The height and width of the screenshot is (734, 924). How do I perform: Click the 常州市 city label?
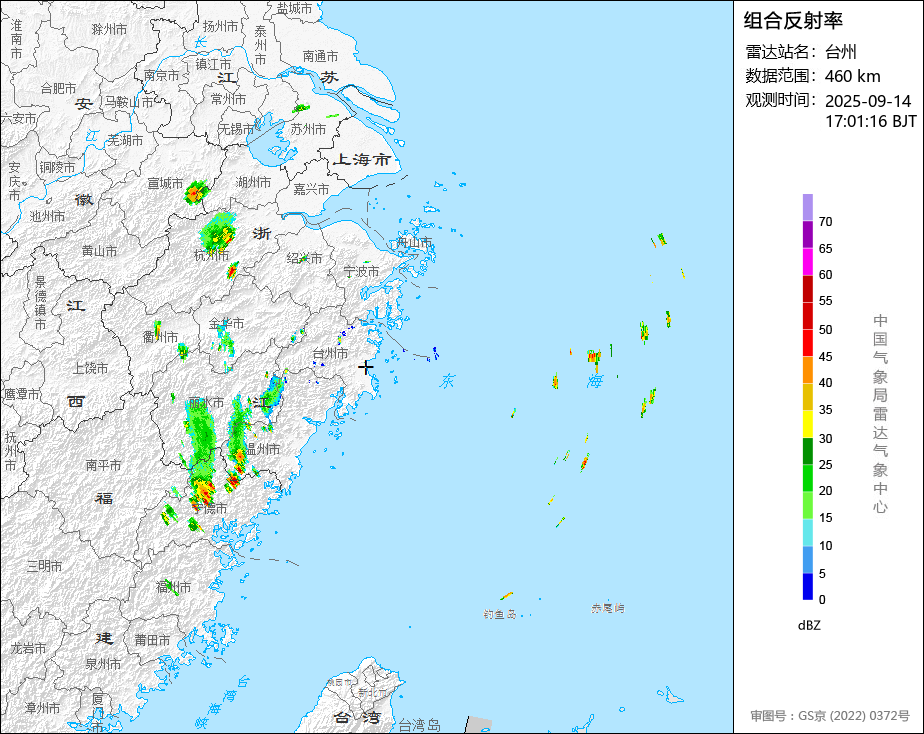coord(228,100)
